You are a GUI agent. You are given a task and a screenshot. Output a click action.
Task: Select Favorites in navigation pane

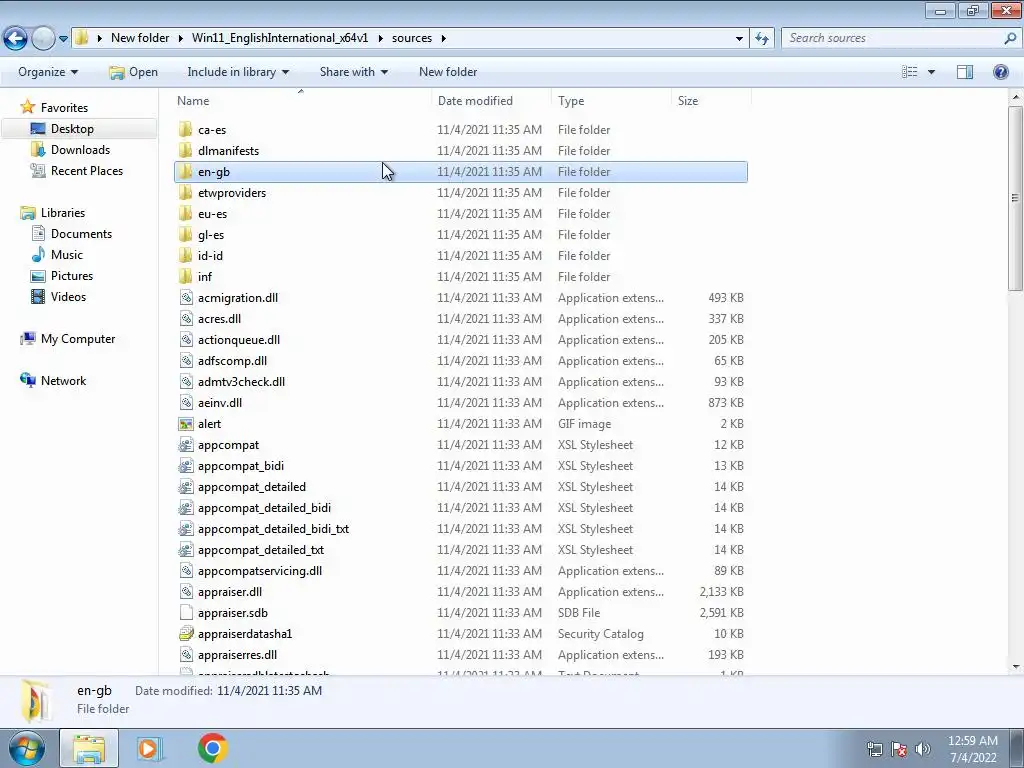point(64,108)
